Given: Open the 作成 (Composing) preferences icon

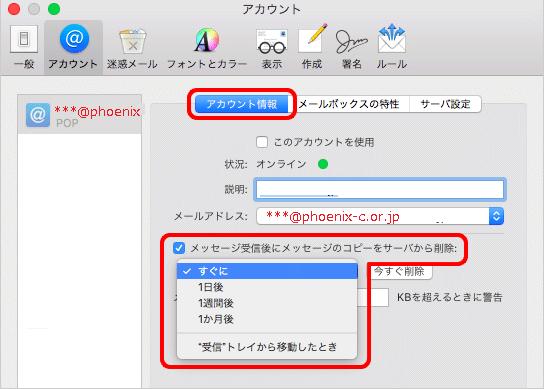Looking at the screenshot, I should [312, 47].
